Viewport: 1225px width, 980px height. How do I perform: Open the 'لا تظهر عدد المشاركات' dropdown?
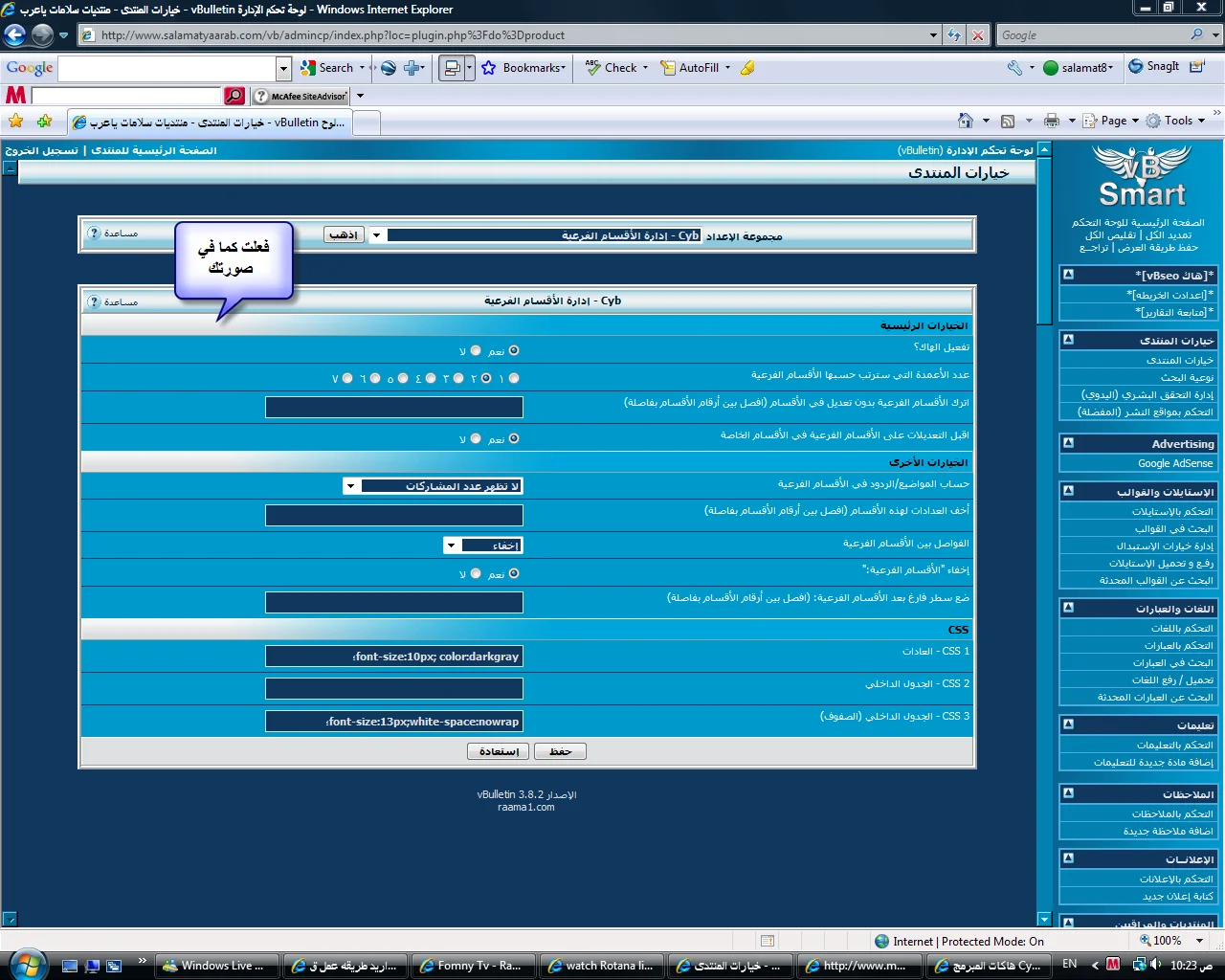click(x=351, y=486)
